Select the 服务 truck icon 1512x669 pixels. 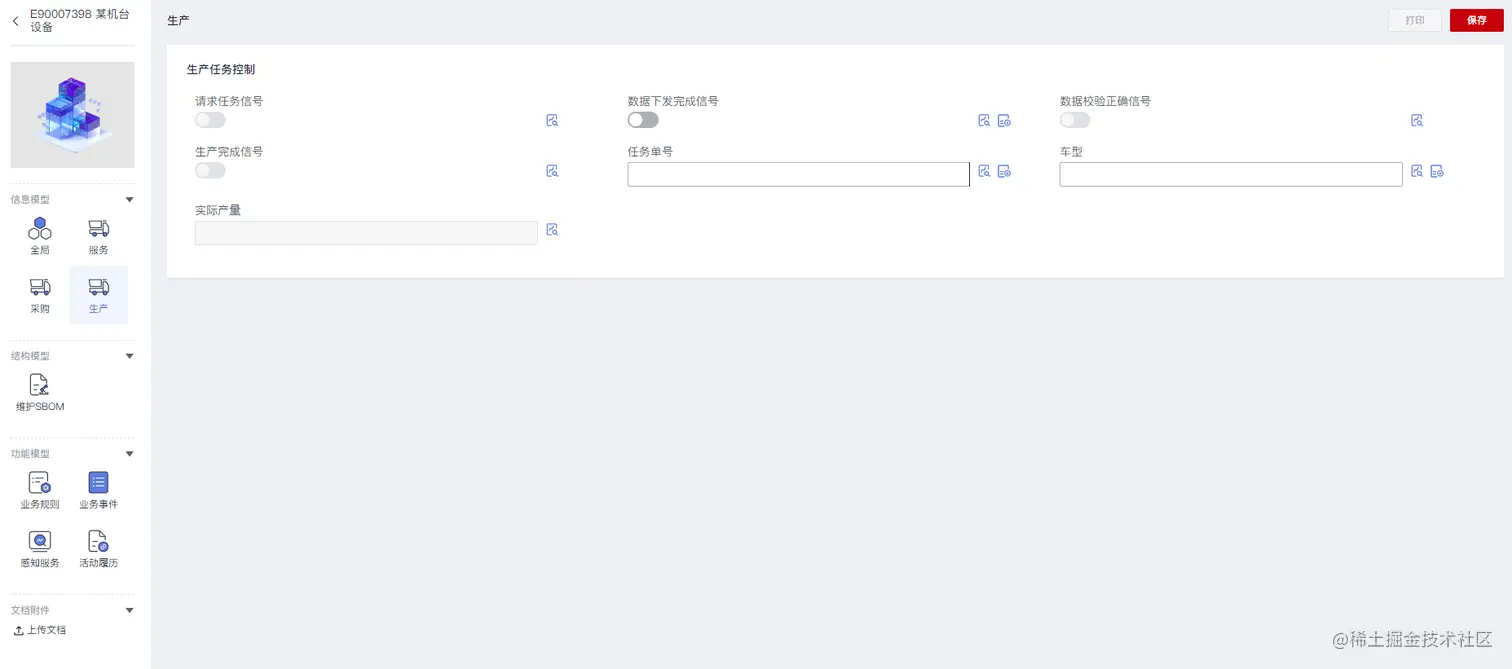click(98, 229)
